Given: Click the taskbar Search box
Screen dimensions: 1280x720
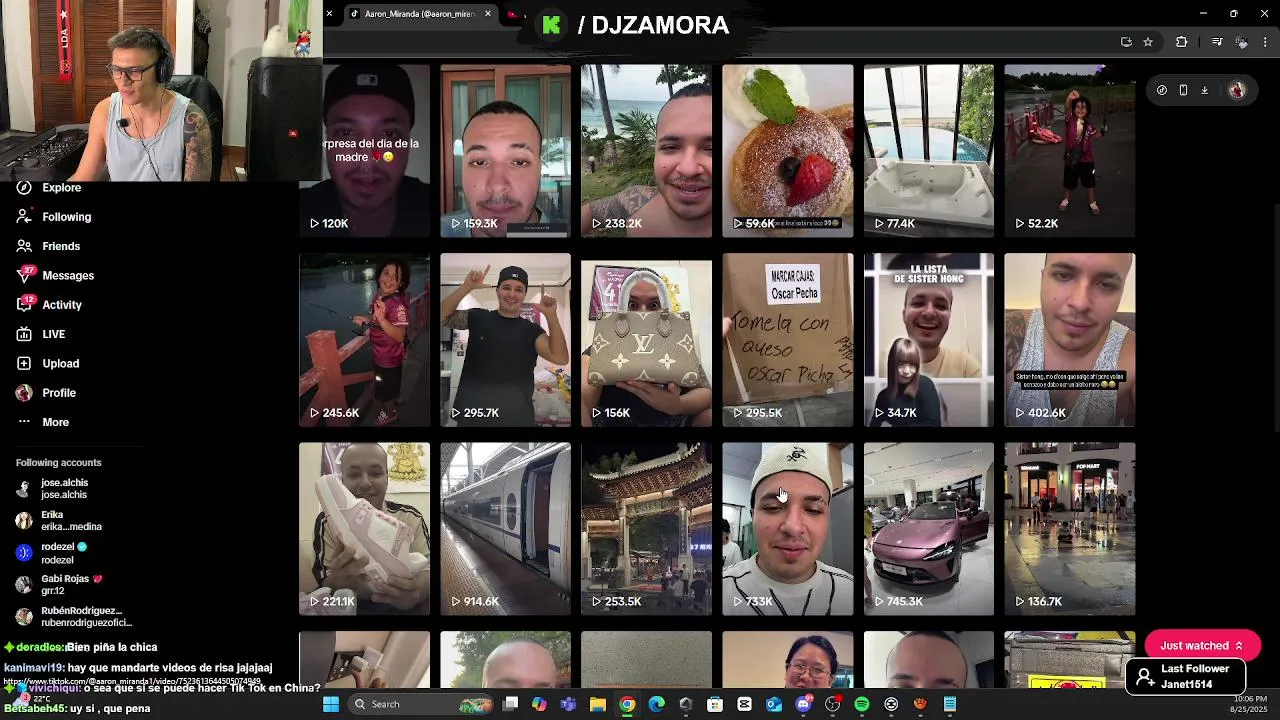Looking at the screenshot, I should [x=418, y=704].
